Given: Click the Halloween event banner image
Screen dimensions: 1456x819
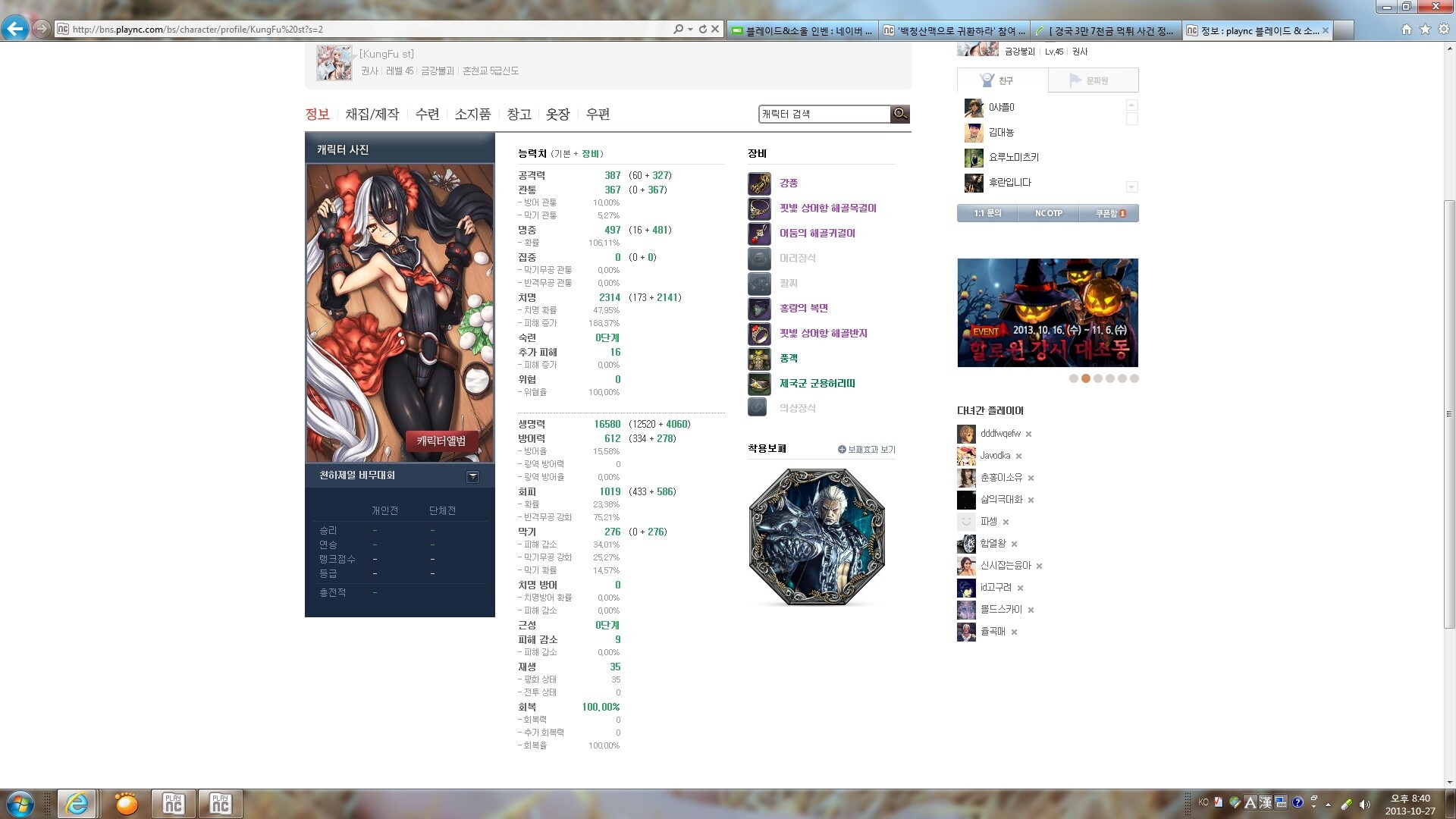Looking at the screenshot, I should 1047,313.
